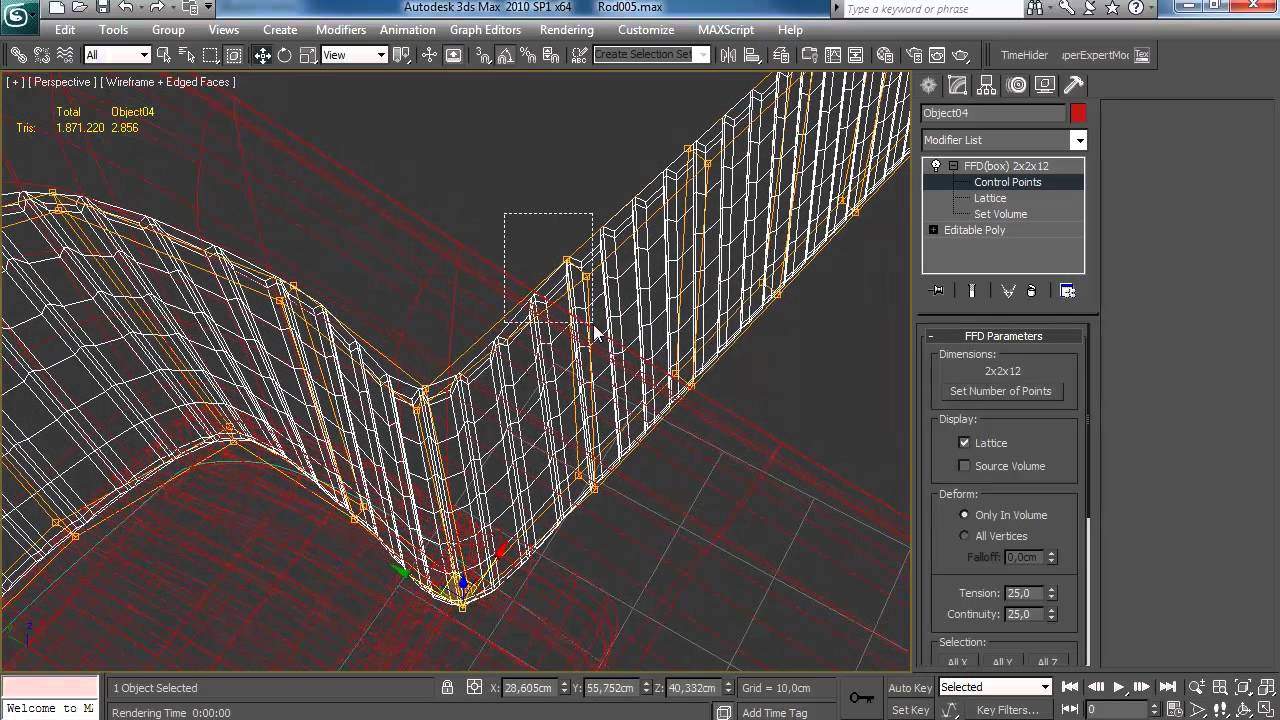Expand the Editable Poly stack entry

[x=933, y=230]
